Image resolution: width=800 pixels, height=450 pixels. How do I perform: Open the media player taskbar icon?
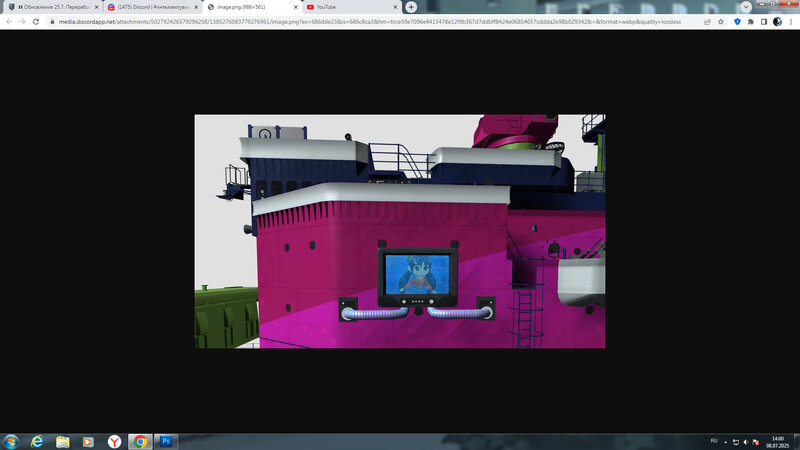point(88,441)
